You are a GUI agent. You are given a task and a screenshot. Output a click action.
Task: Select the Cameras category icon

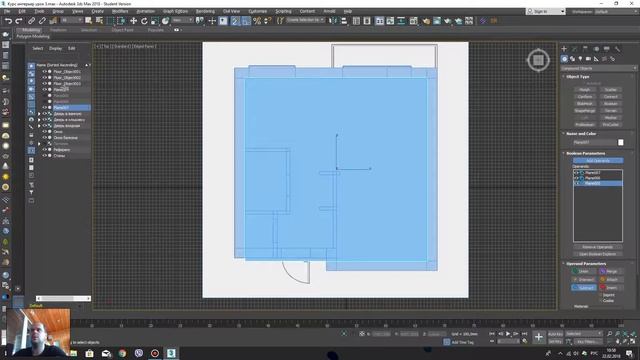[588, 59]
